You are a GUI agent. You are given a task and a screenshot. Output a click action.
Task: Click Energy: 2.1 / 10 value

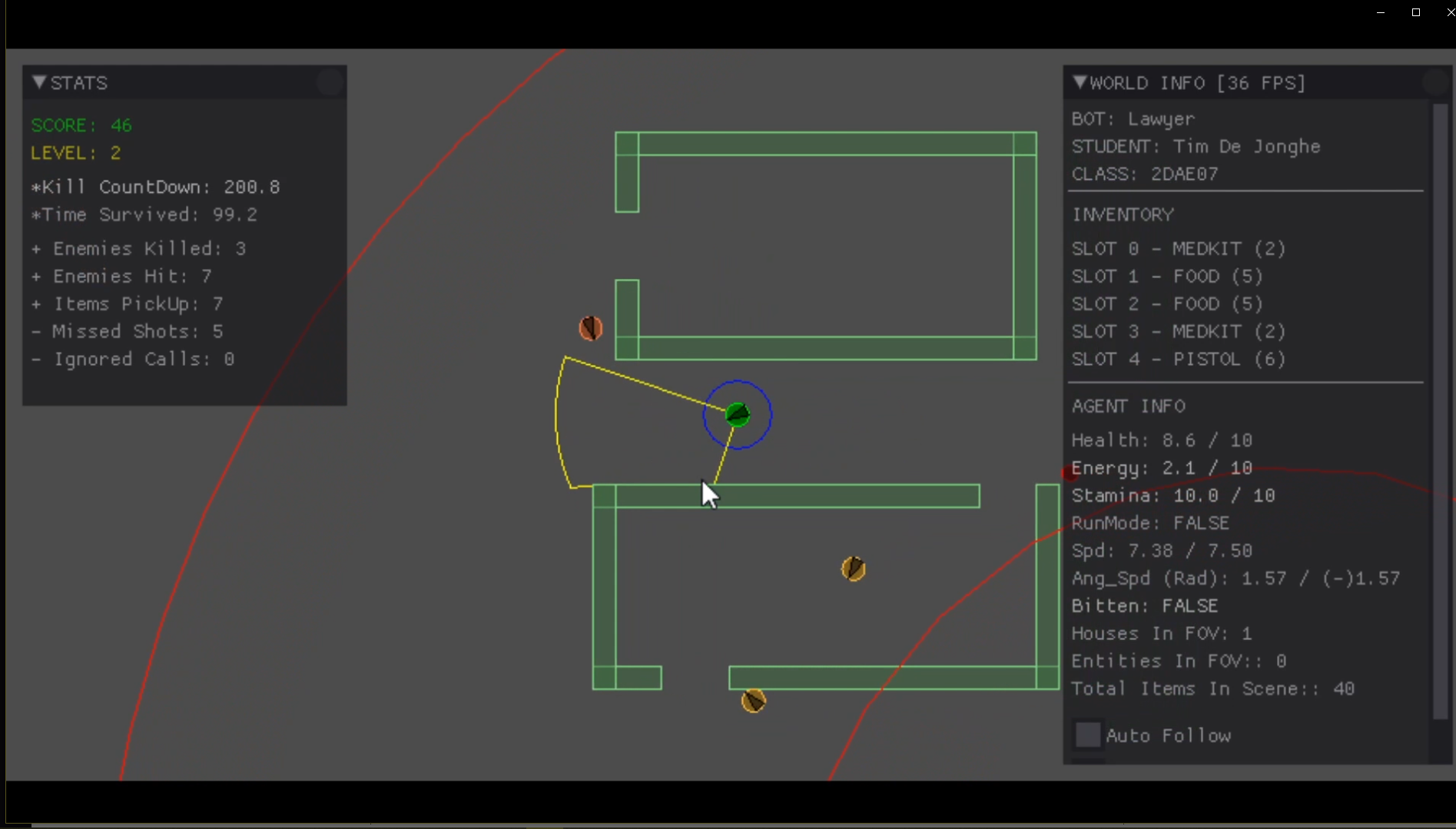click(x=1162, y=468)
